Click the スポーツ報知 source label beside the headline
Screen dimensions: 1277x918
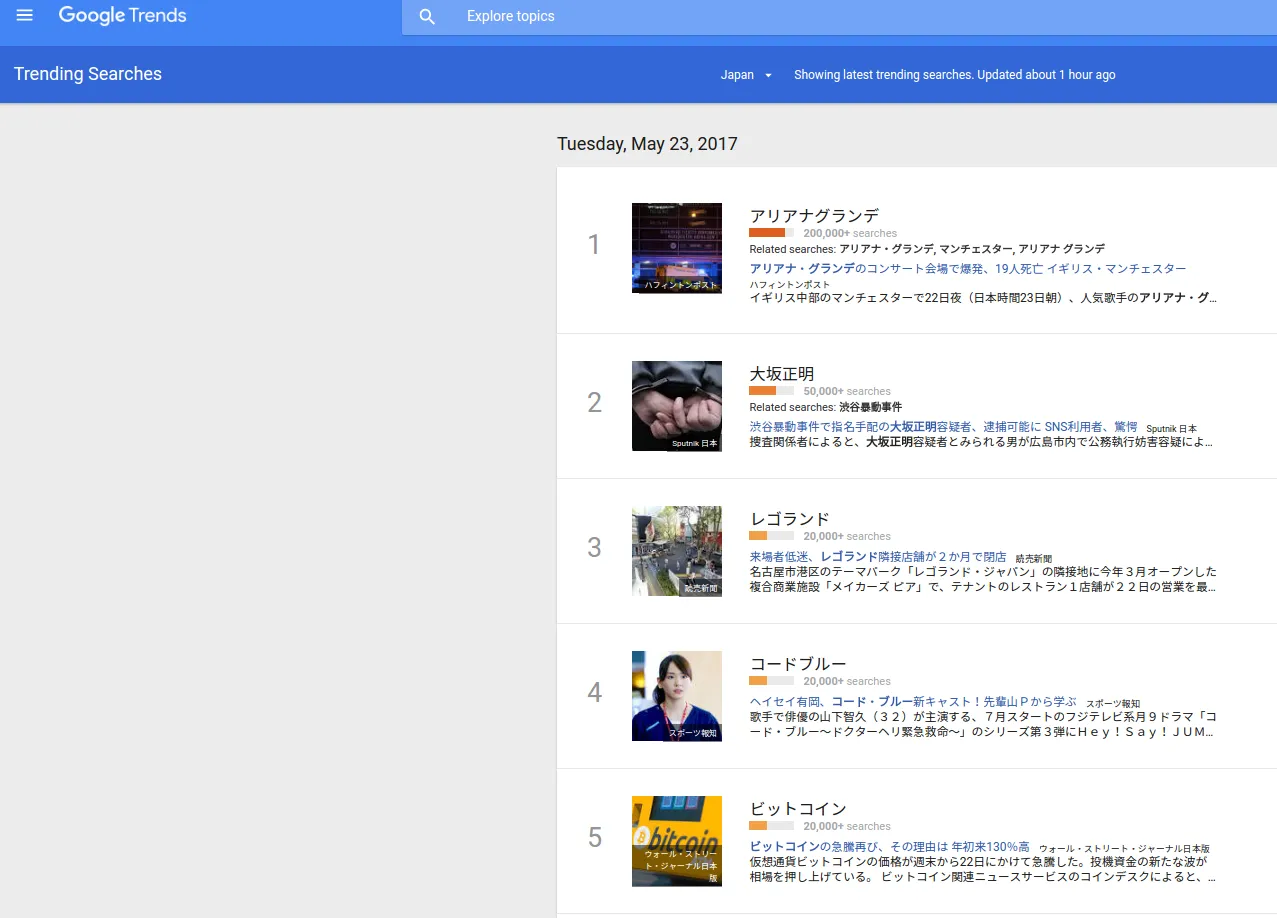coord(1112,704)
